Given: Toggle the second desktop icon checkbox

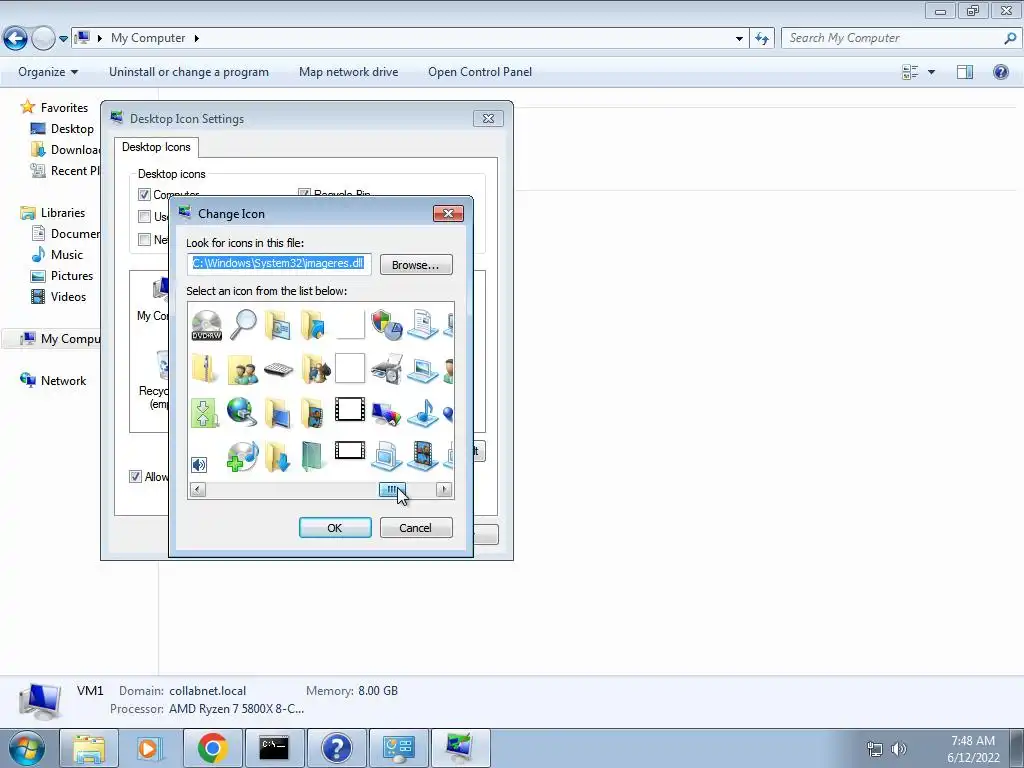Looking at the screenshot, I should (144, 217).
